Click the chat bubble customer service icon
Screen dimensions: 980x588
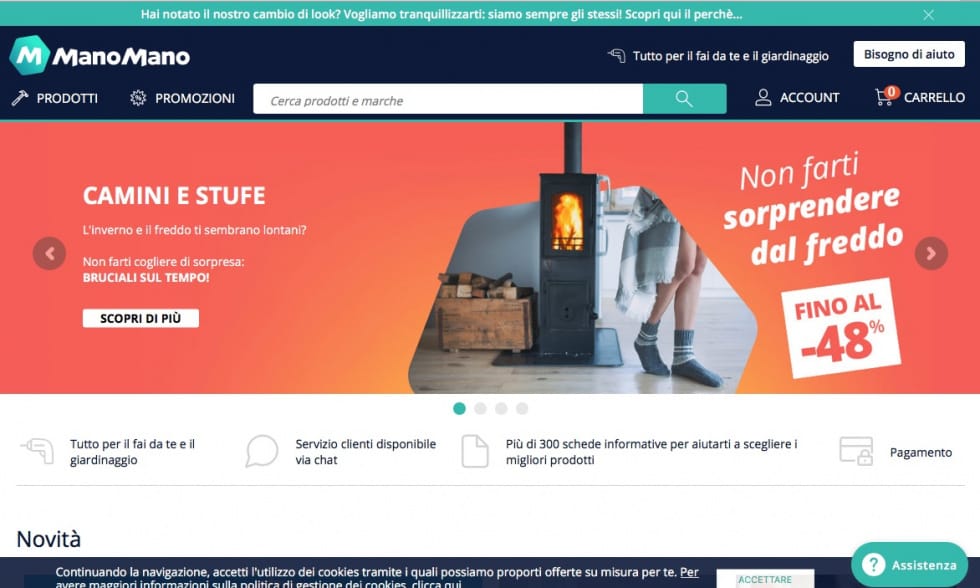[x=261, y=451]
